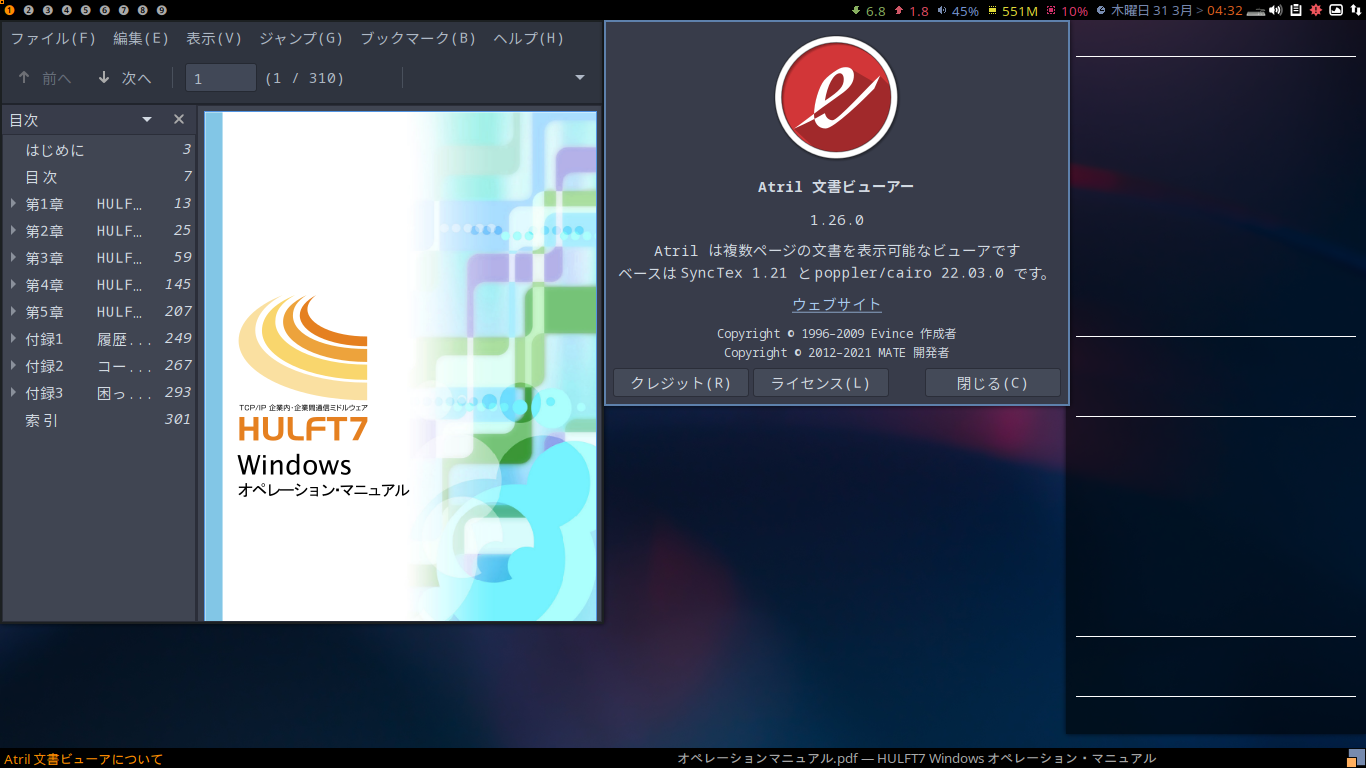Switch to workspace 6 indicator
Image resolution: width=1366 pixels, height=768 pixels.
[x=104, y=10]
